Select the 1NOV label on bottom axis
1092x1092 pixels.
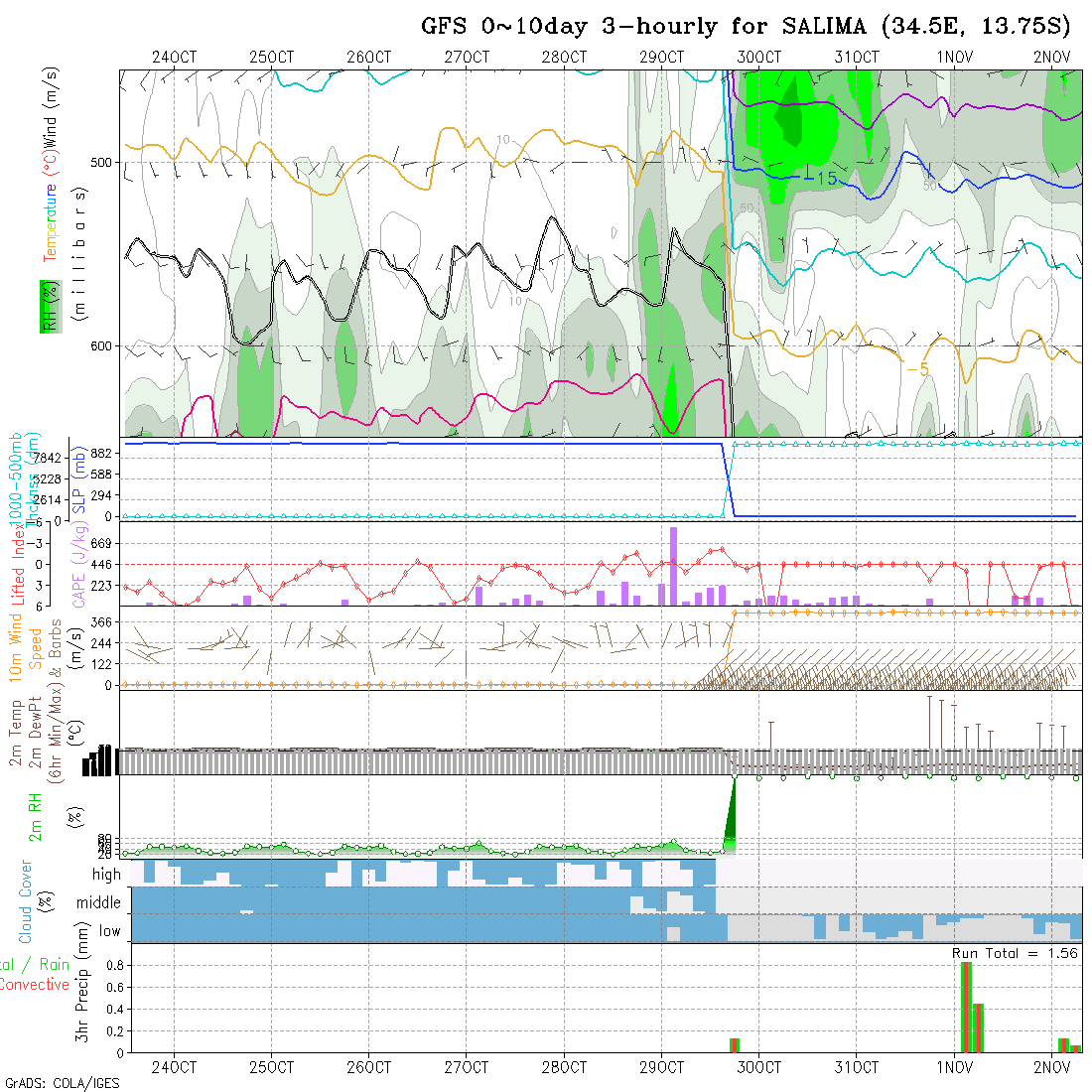(x=954, y=1067)
